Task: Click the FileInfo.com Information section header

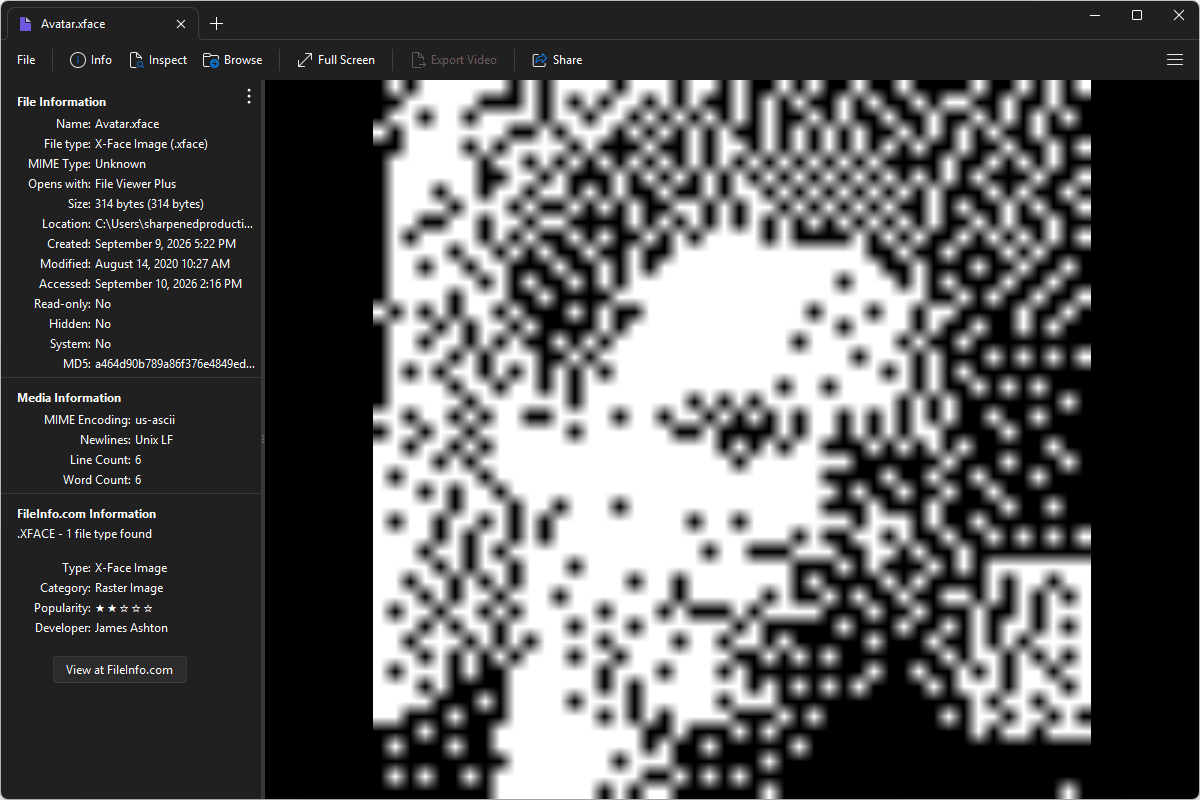Action: pos(87,514)
